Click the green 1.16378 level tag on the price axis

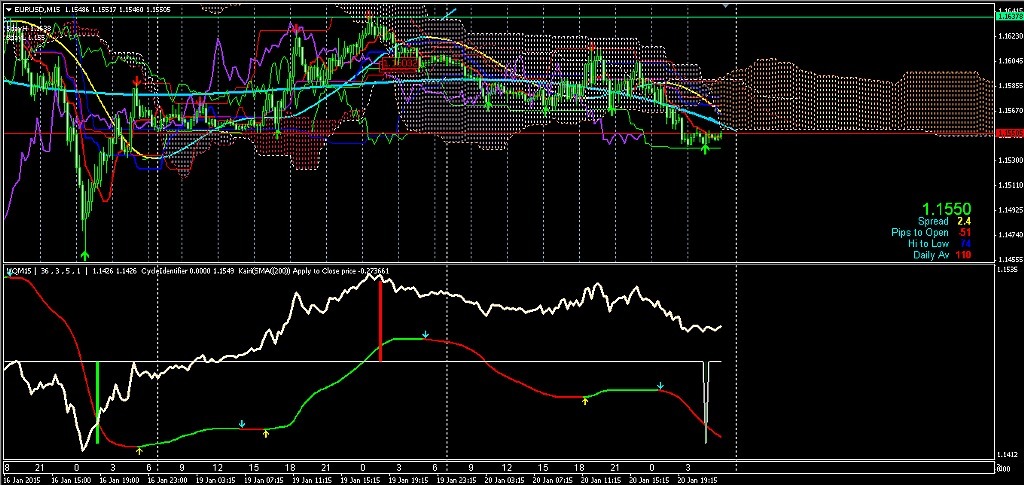pos(1009,17)
